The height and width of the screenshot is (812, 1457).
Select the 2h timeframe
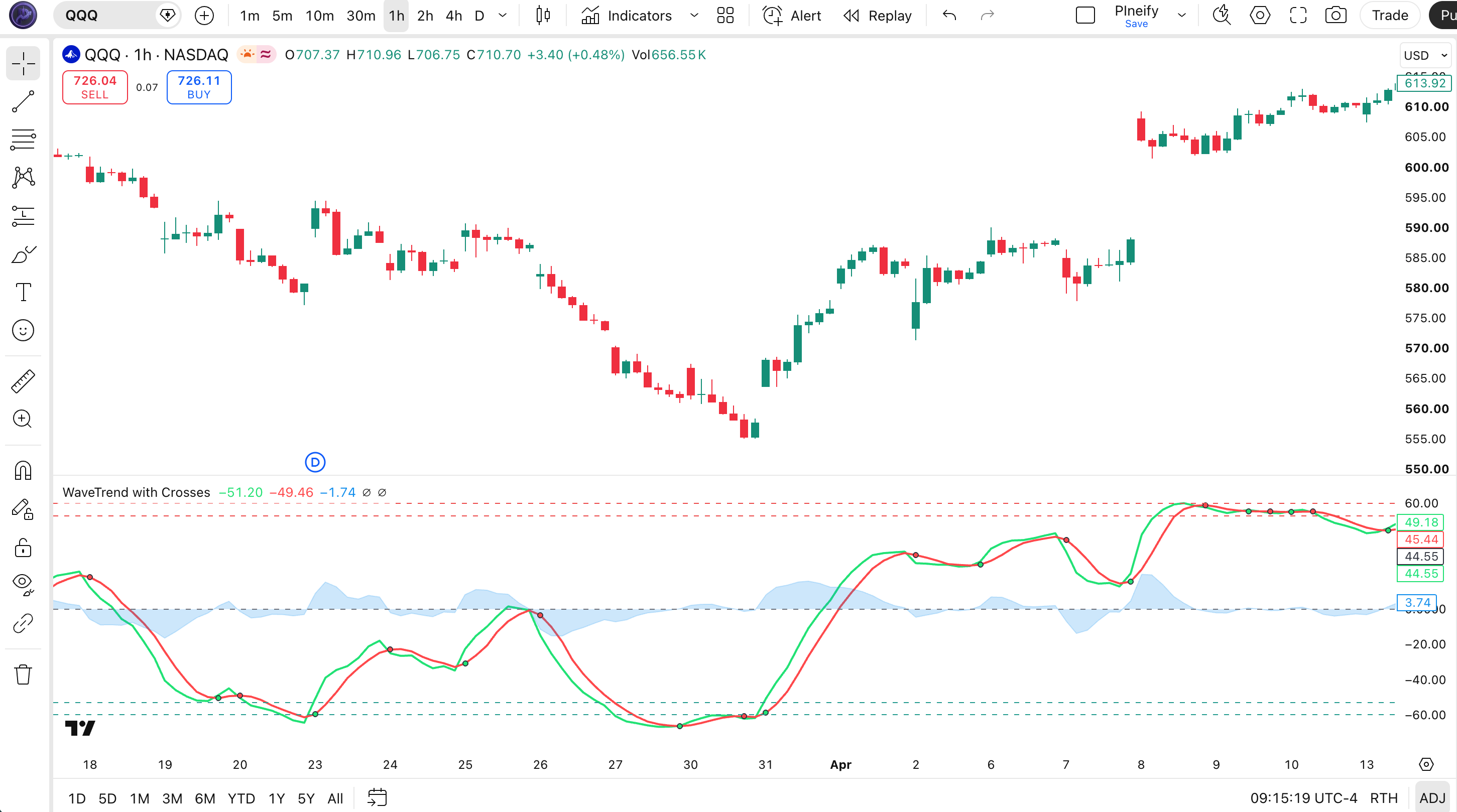[x=425, y=15]
